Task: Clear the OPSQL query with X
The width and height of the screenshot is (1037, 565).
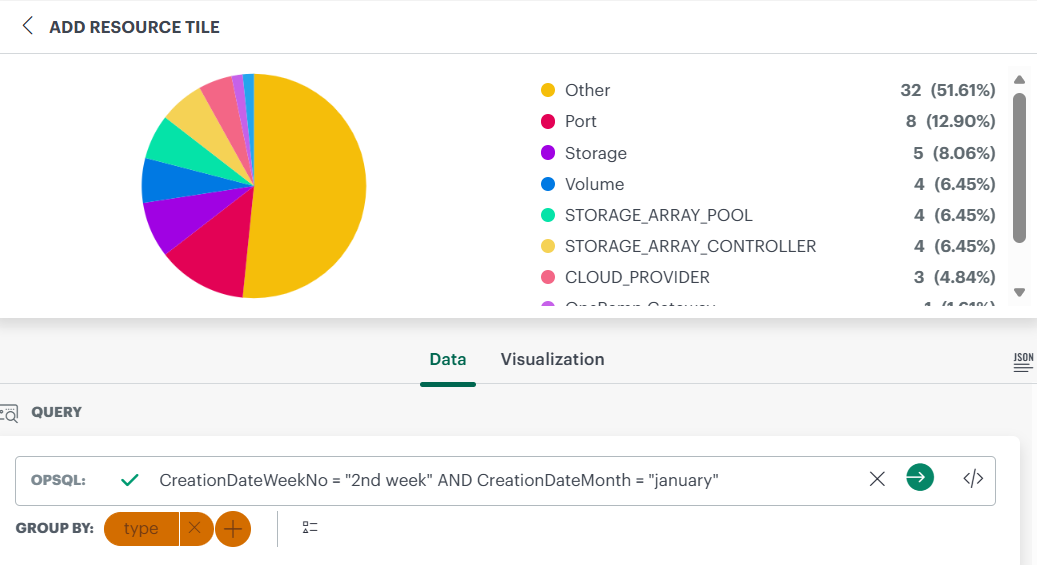Action: point(877,479)
